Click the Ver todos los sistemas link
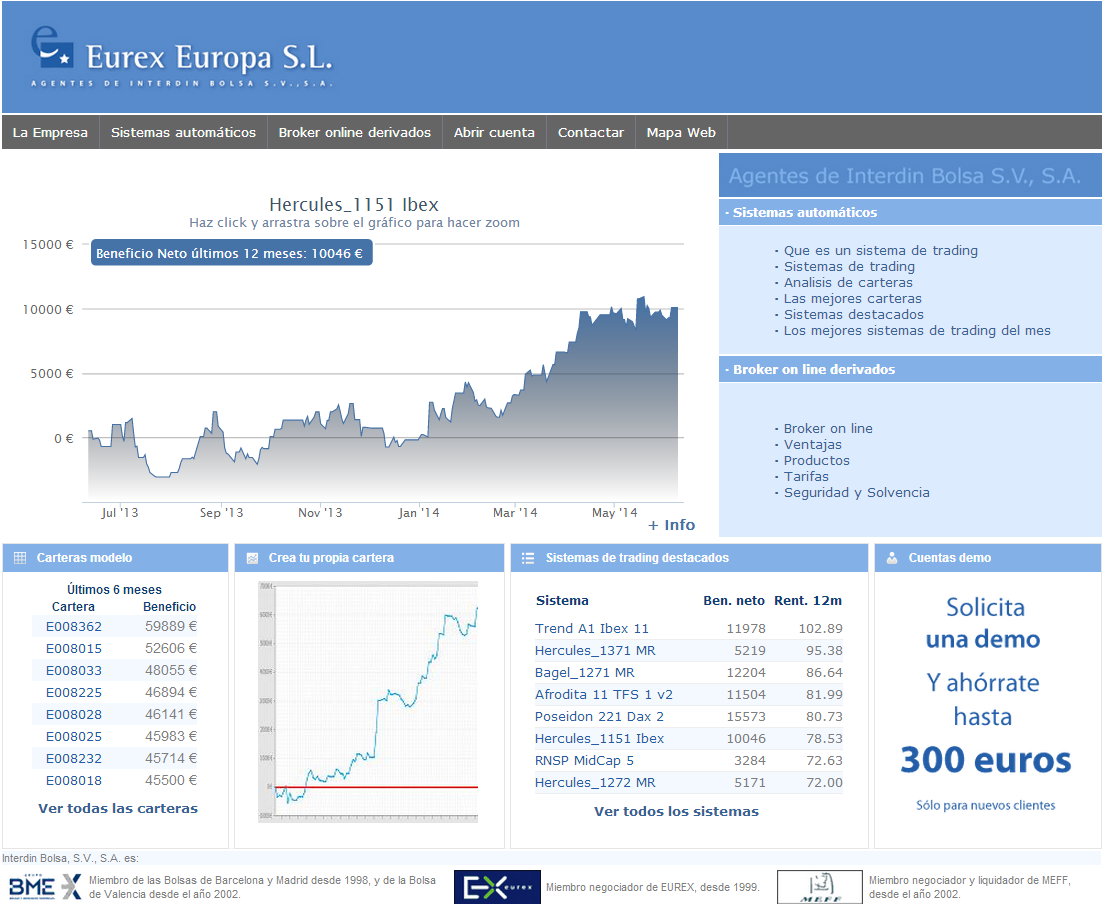The height and width of the screenshot is (907, 1103). 676,811
